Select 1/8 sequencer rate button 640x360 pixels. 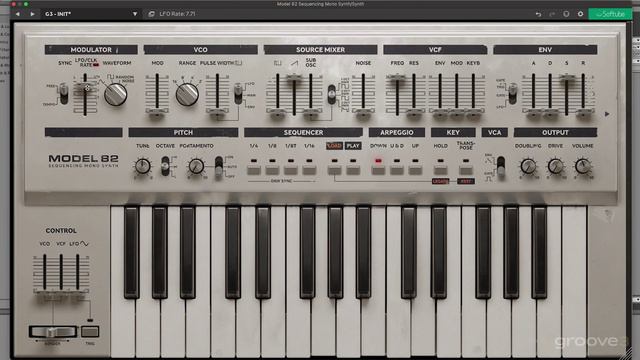click(x=272, y=170)
